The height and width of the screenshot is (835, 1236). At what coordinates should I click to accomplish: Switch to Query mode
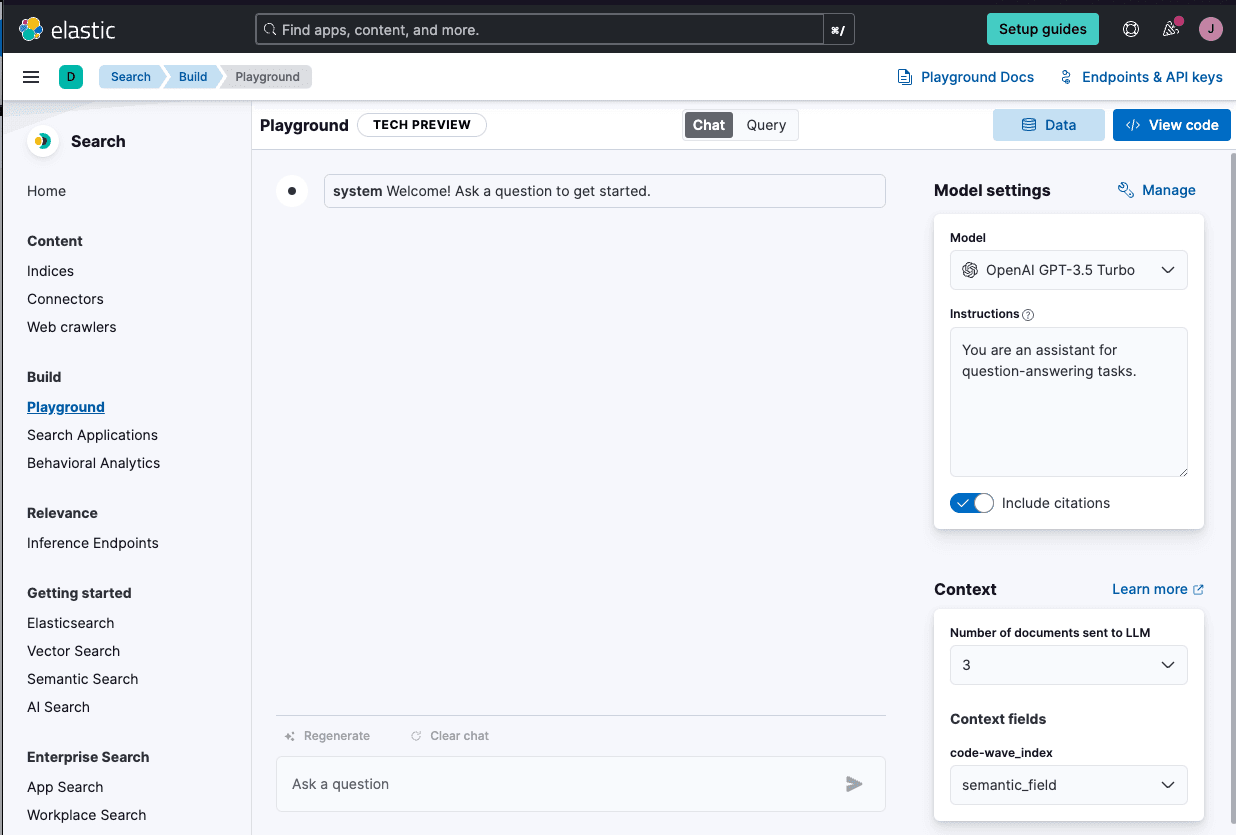point(766,125)
